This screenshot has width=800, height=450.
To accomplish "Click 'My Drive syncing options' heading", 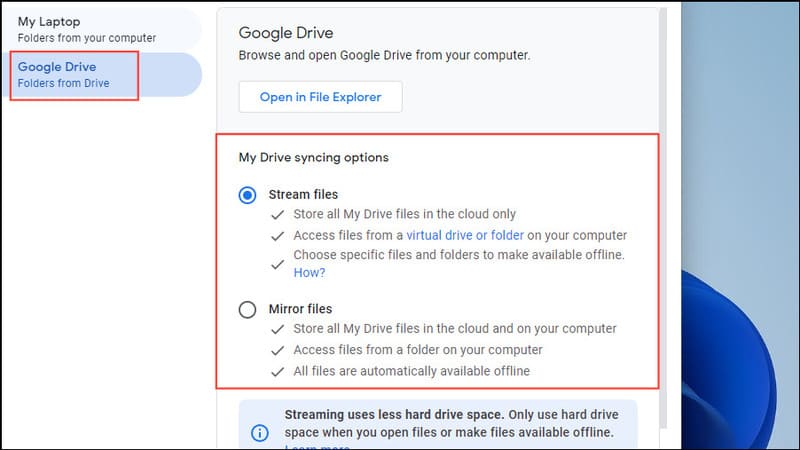I will coord(314,157).
